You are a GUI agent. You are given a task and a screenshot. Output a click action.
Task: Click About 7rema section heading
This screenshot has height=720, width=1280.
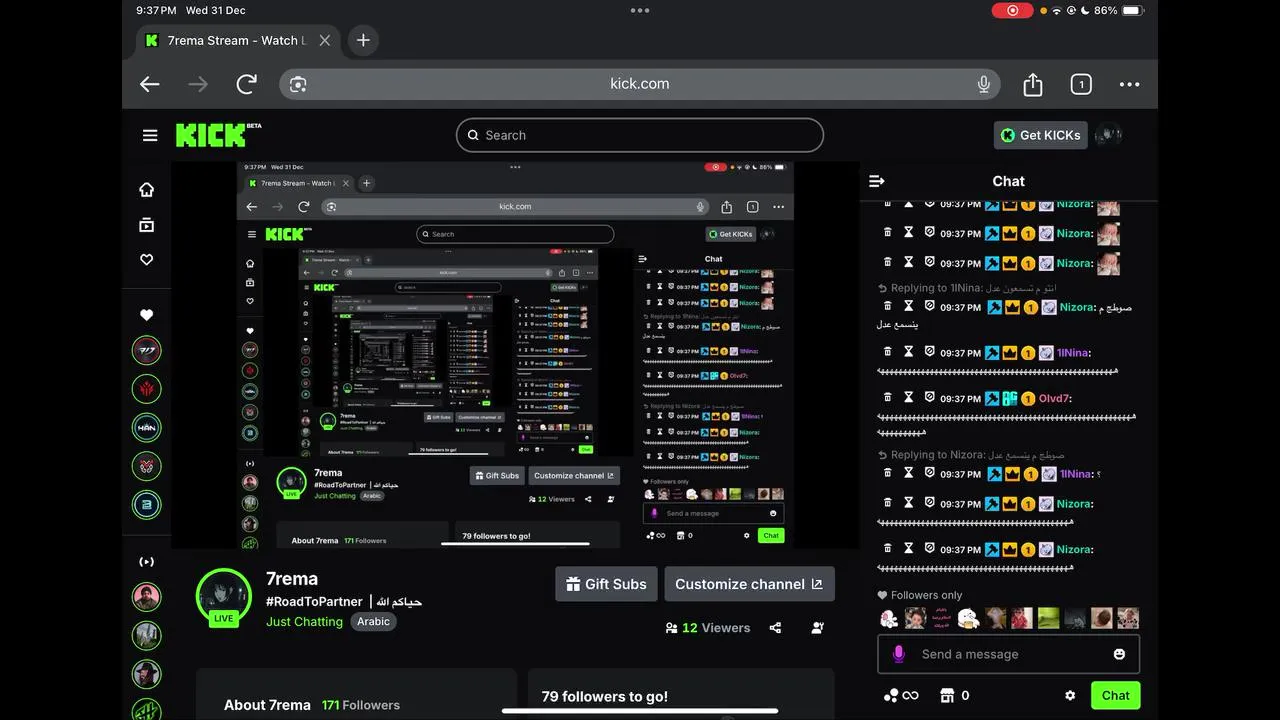(267, 705)
